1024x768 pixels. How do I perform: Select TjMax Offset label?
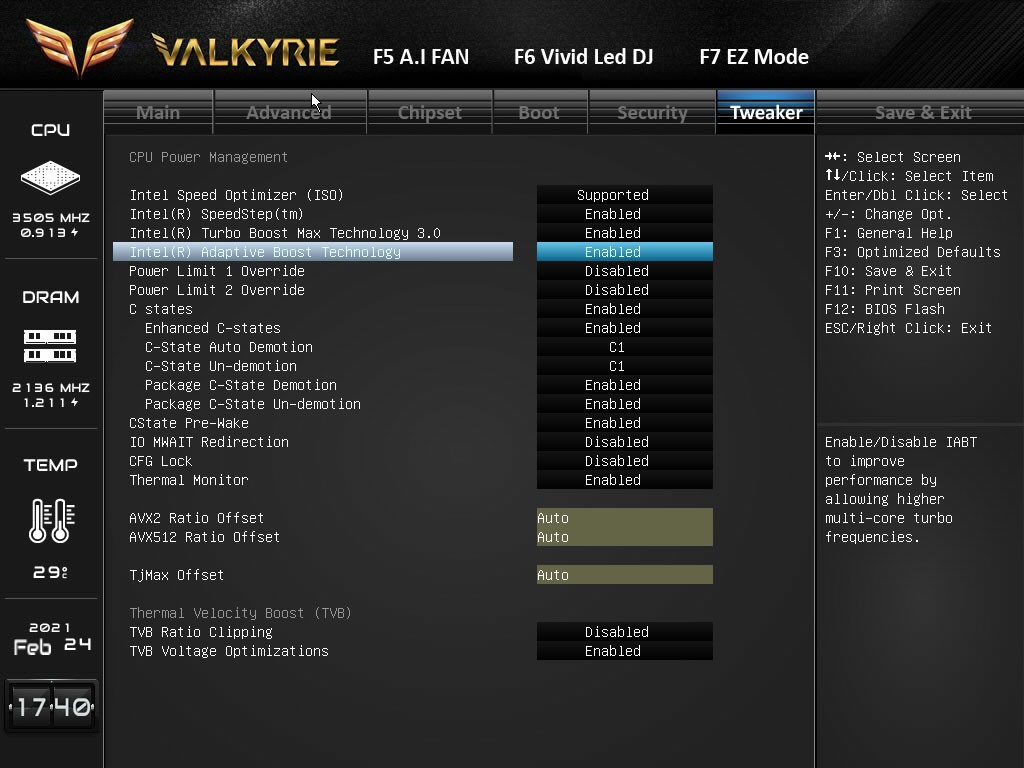[176, 575]
